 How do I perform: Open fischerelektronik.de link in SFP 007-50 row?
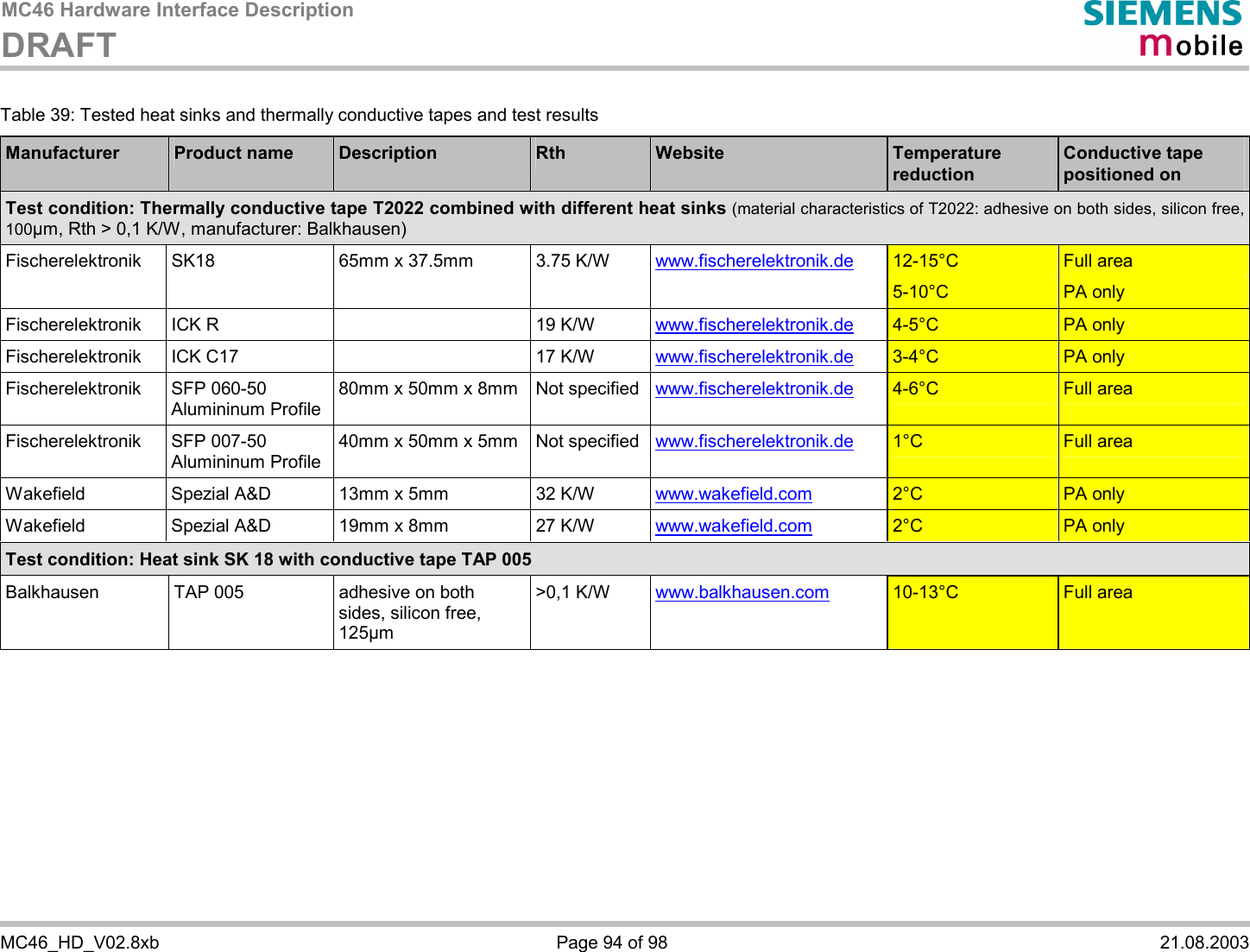point(754,441)
